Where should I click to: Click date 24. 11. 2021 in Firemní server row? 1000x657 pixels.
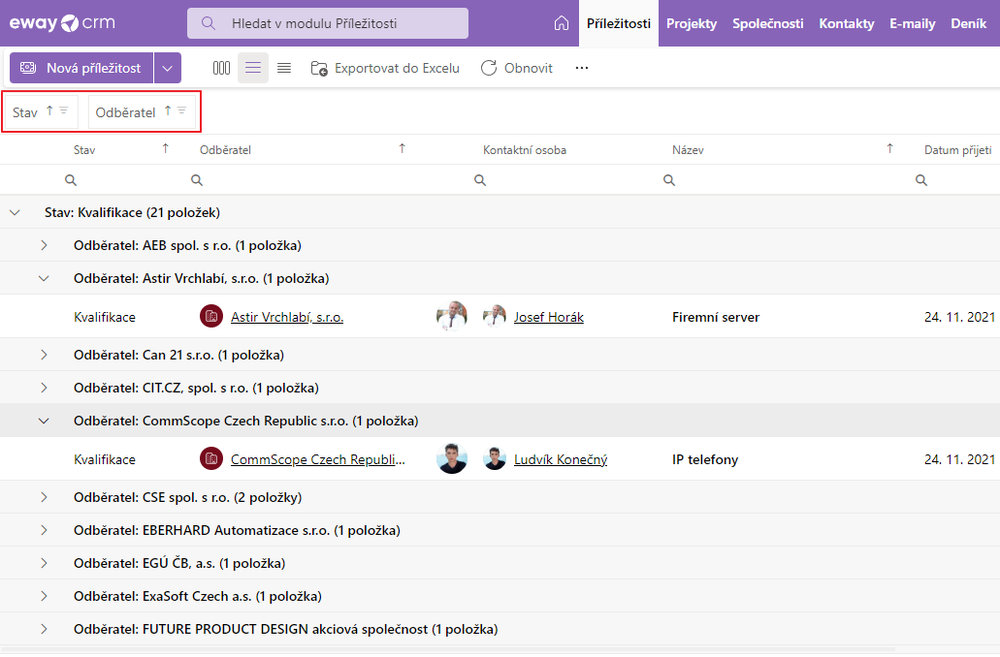[x=959, y=317]
